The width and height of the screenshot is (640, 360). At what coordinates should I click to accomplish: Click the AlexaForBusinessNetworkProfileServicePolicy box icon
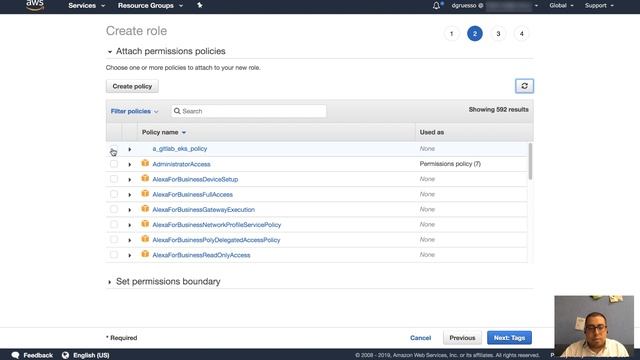[x=145, y=224]
